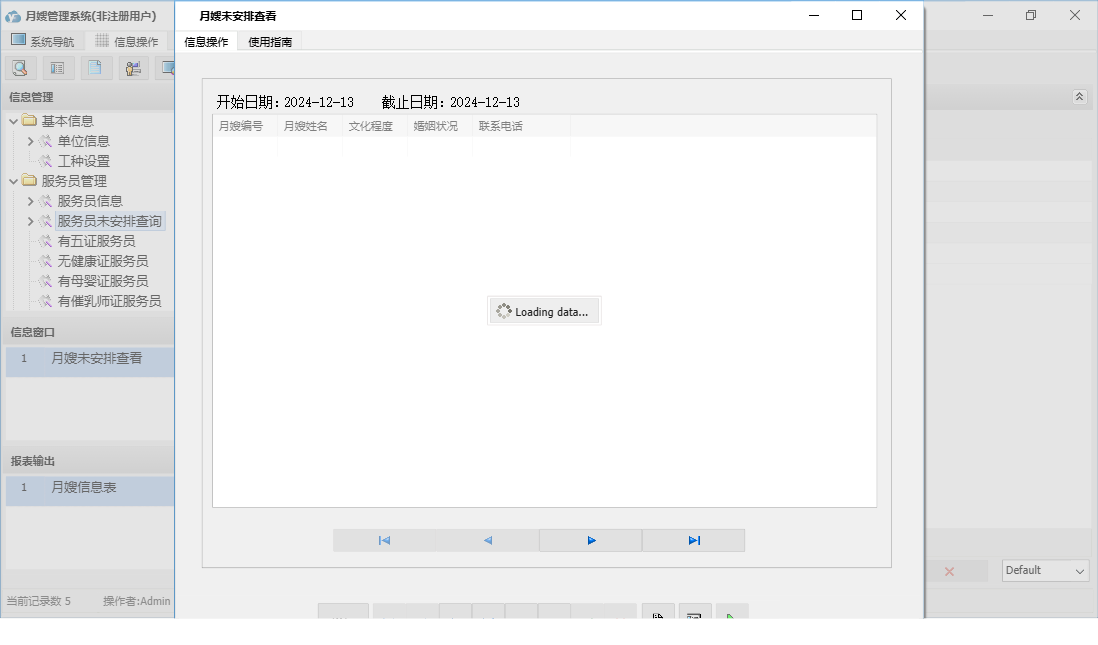Jump to the last page of records
Viewport: 1098px width, 645px height.
694,540
